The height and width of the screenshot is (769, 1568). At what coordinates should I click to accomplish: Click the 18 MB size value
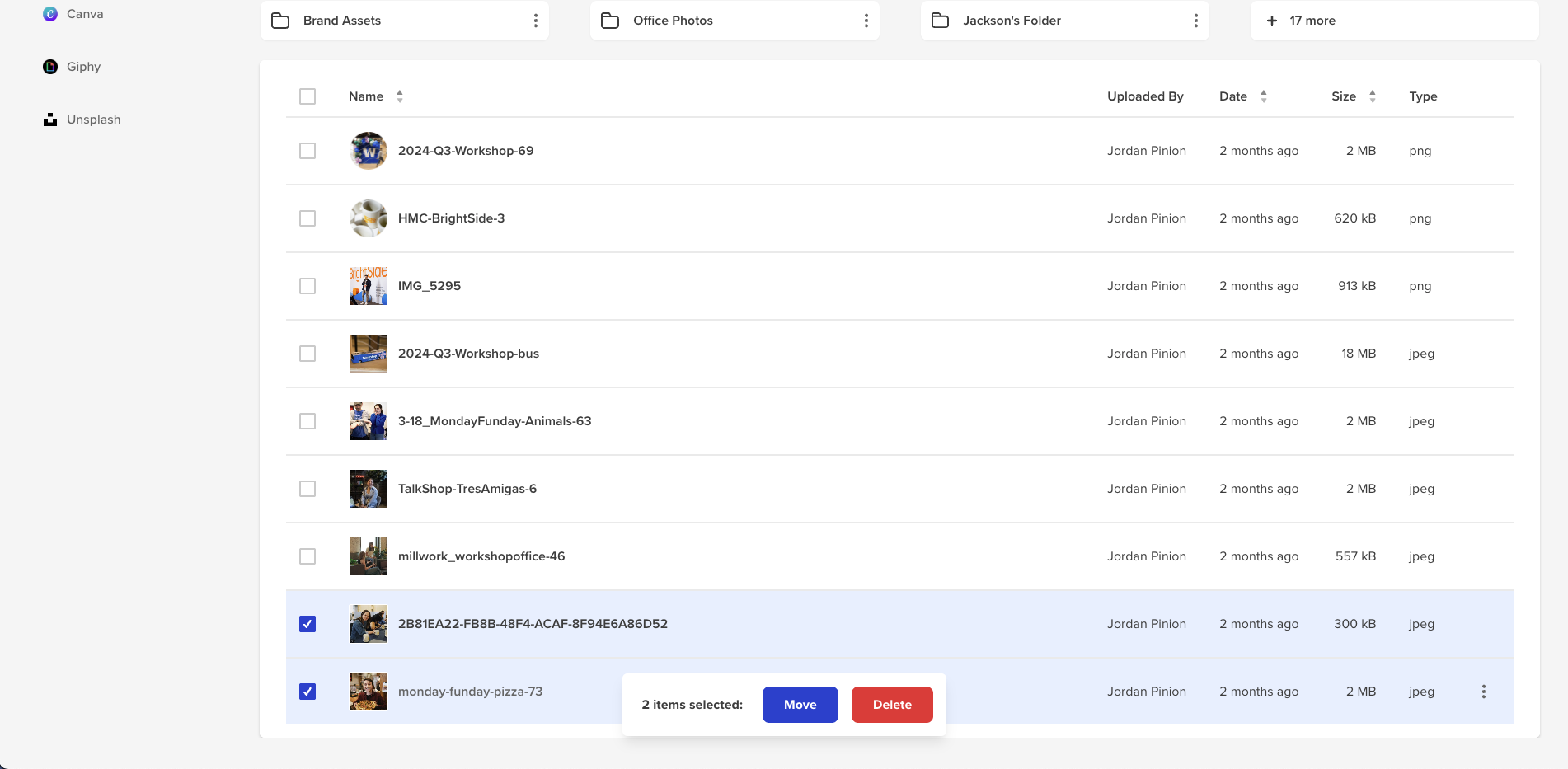[1359, 354]
